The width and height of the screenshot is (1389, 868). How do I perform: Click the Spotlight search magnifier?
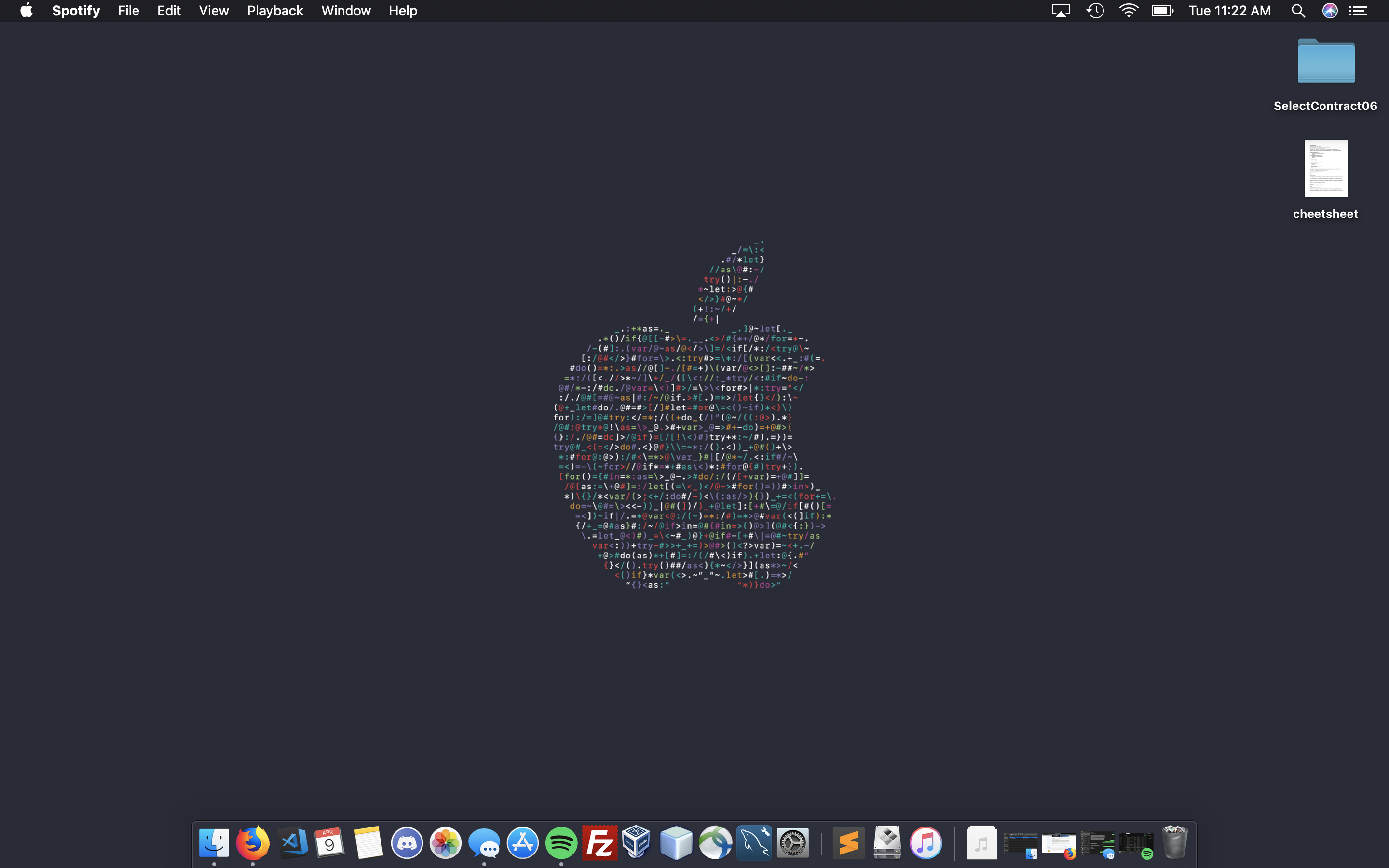[x=1298, y=11]
